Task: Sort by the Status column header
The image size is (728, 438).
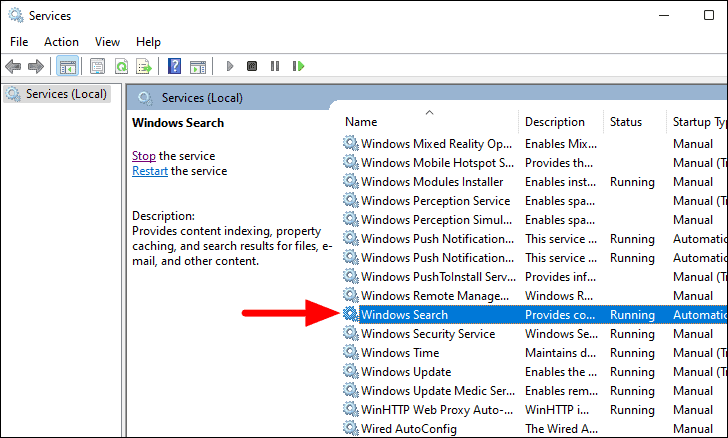Action: pyautogui.click(x=626, y=122)
